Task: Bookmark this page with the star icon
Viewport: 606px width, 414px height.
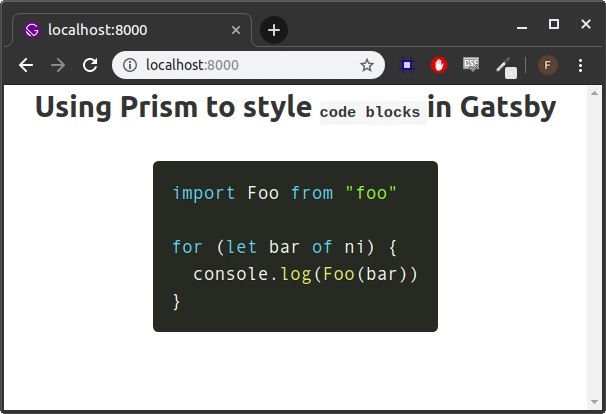Action: [366, 65]
